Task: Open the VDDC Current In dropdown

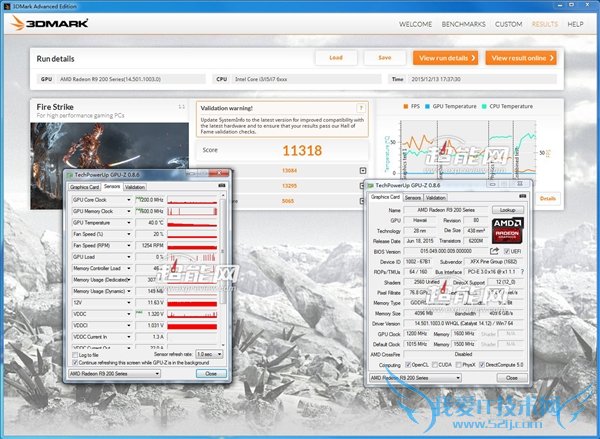Action: coord(129,337)
